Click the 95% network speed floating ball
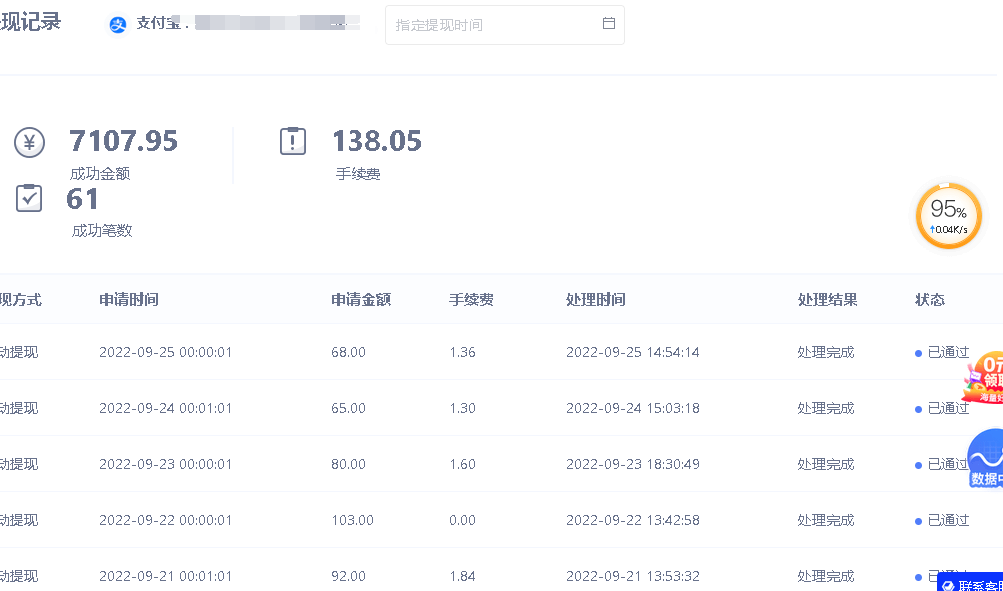 pos(949,216)
